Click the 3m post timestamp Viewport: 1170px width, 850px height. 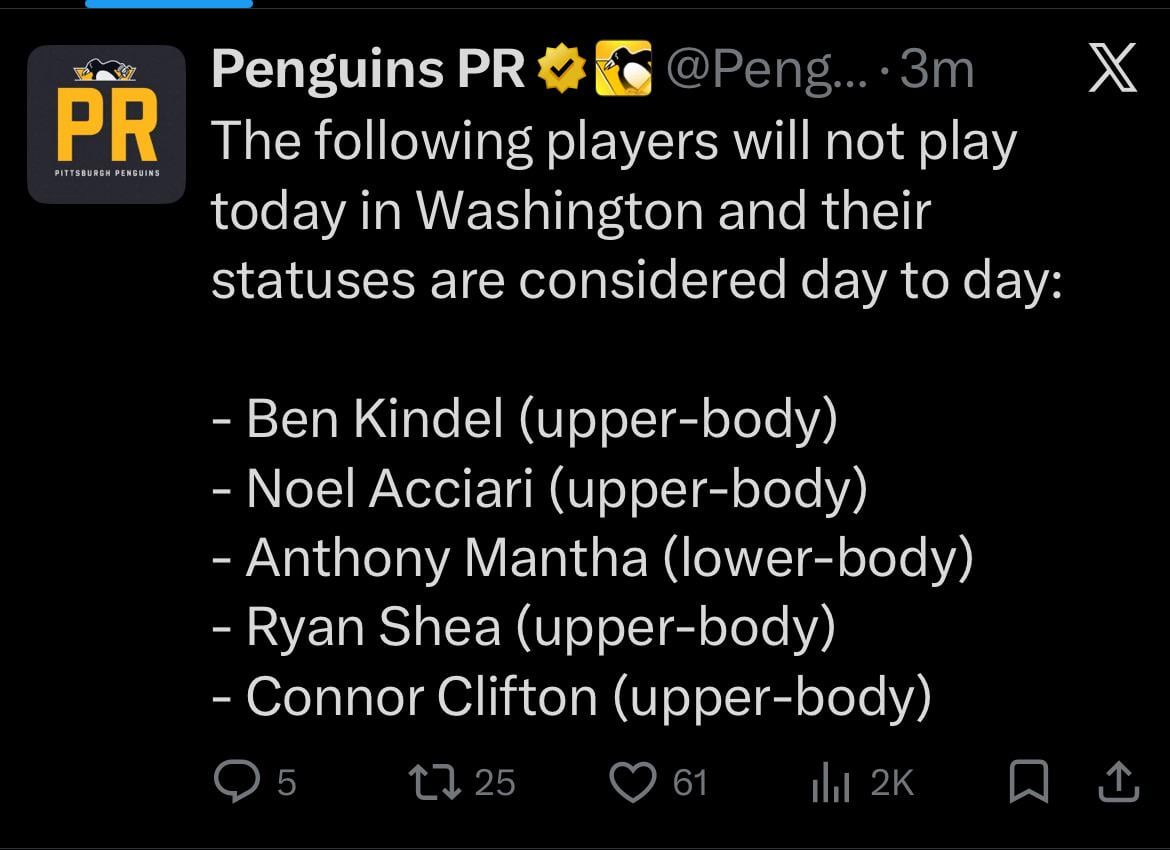click(x=936, y=69)
